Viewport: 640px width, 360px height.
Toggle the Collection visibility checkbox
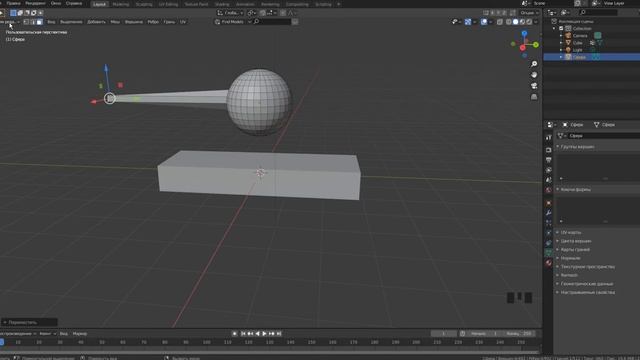click(x=561, y=28)
